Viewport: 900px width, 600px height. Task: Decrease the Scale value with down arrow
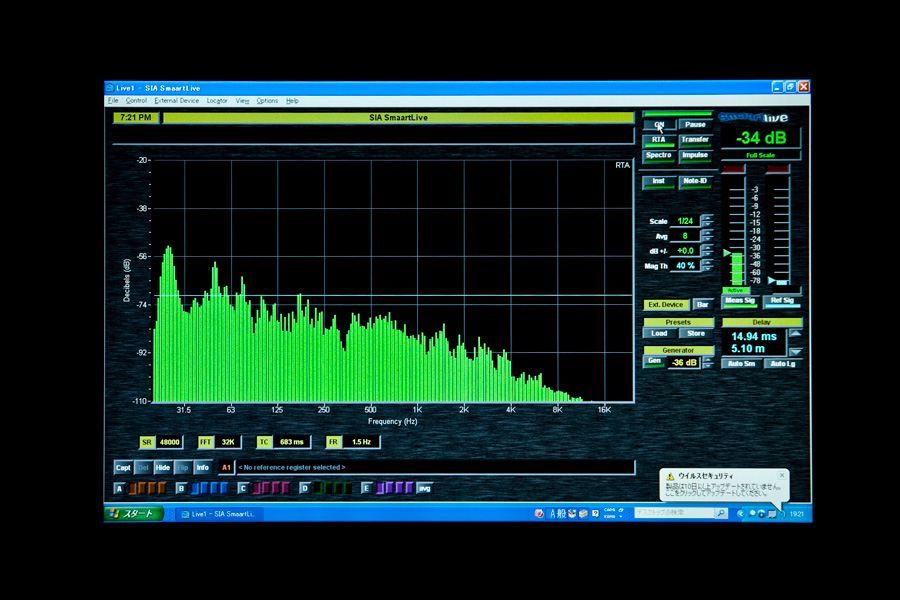708,224
